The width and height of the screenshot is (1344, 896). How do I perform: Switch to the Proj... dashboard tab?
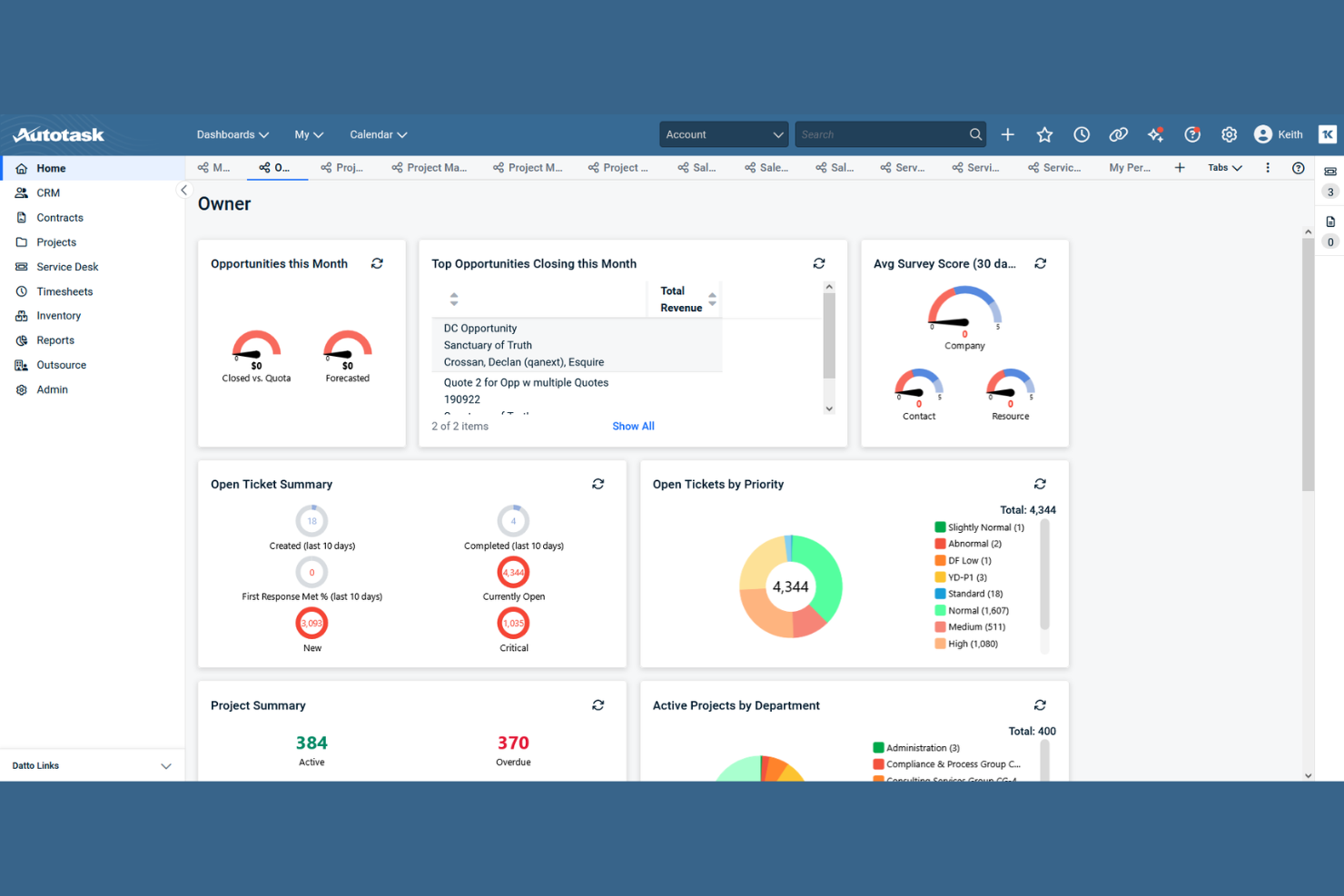click(x=341, y=168)
